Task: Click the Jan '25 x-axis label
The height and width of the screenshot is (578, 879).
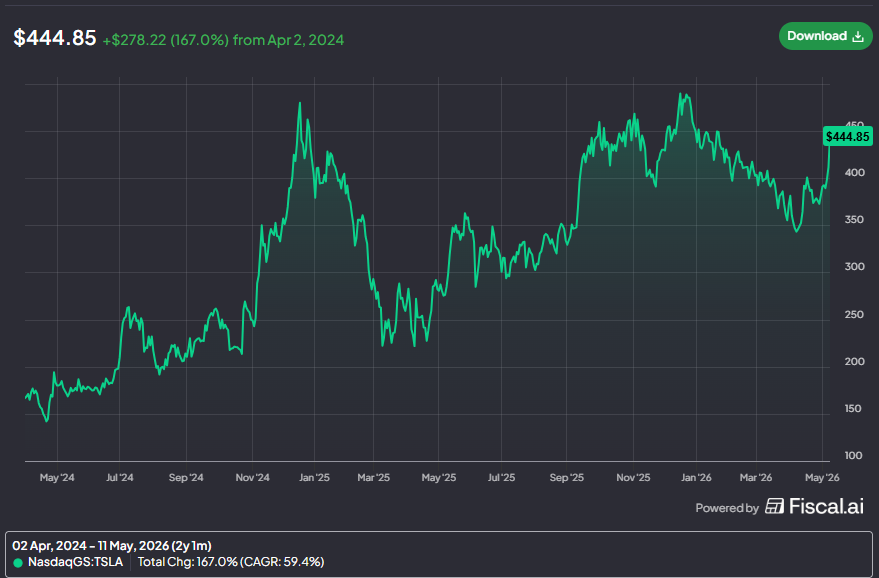Action: (314, 478)
